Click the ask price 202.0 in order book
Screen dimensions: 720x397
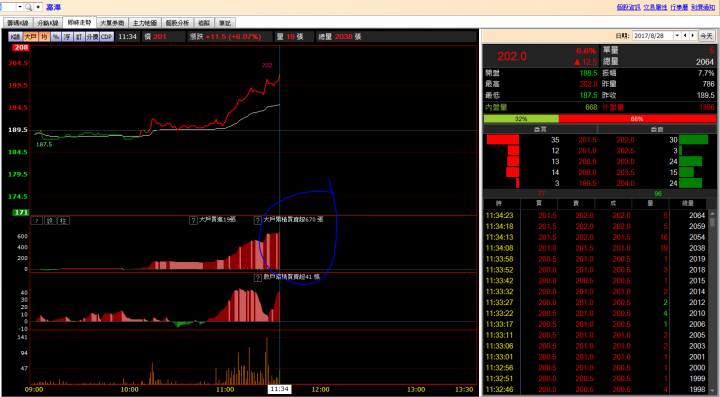[x=625, y=140]
